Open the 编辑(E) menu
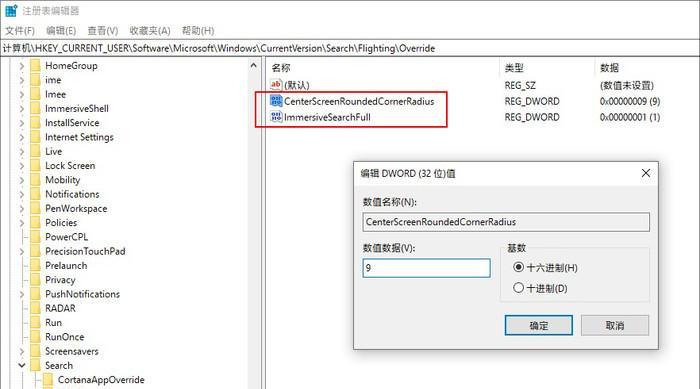 coord(61,31)
